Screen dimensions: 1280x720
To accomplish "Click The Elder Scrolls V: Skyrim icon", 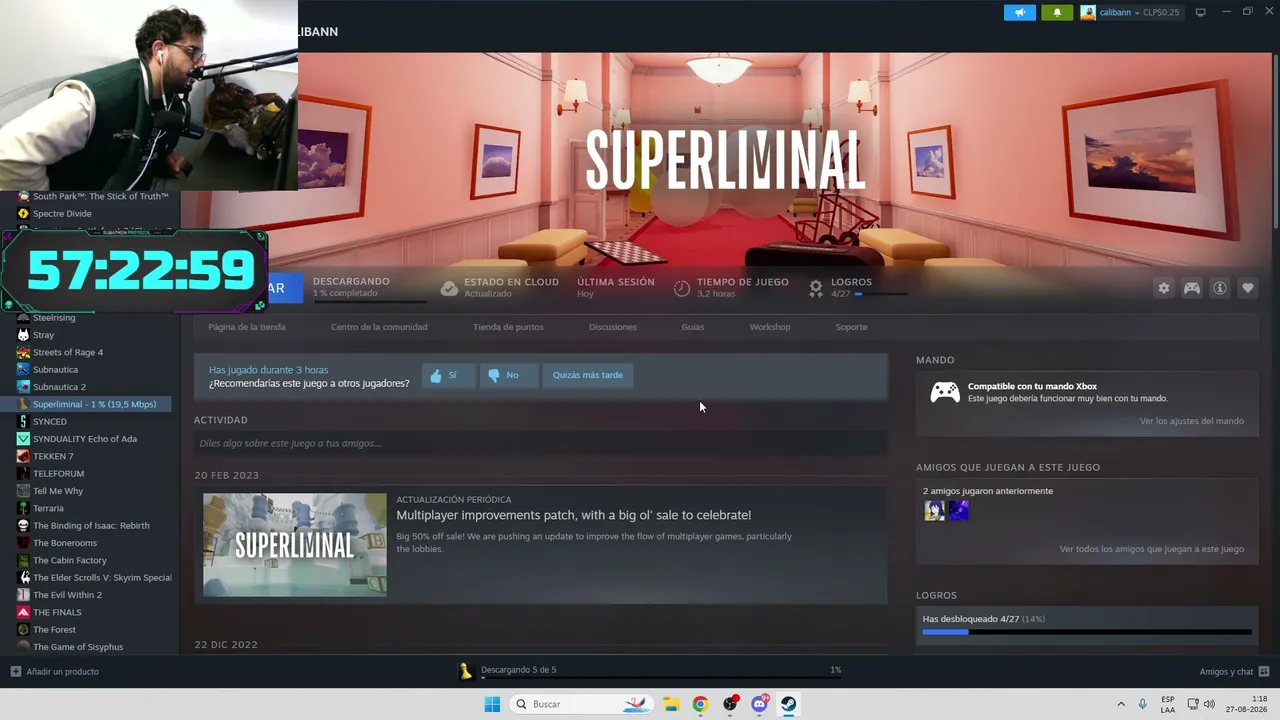I will point(23,578).
